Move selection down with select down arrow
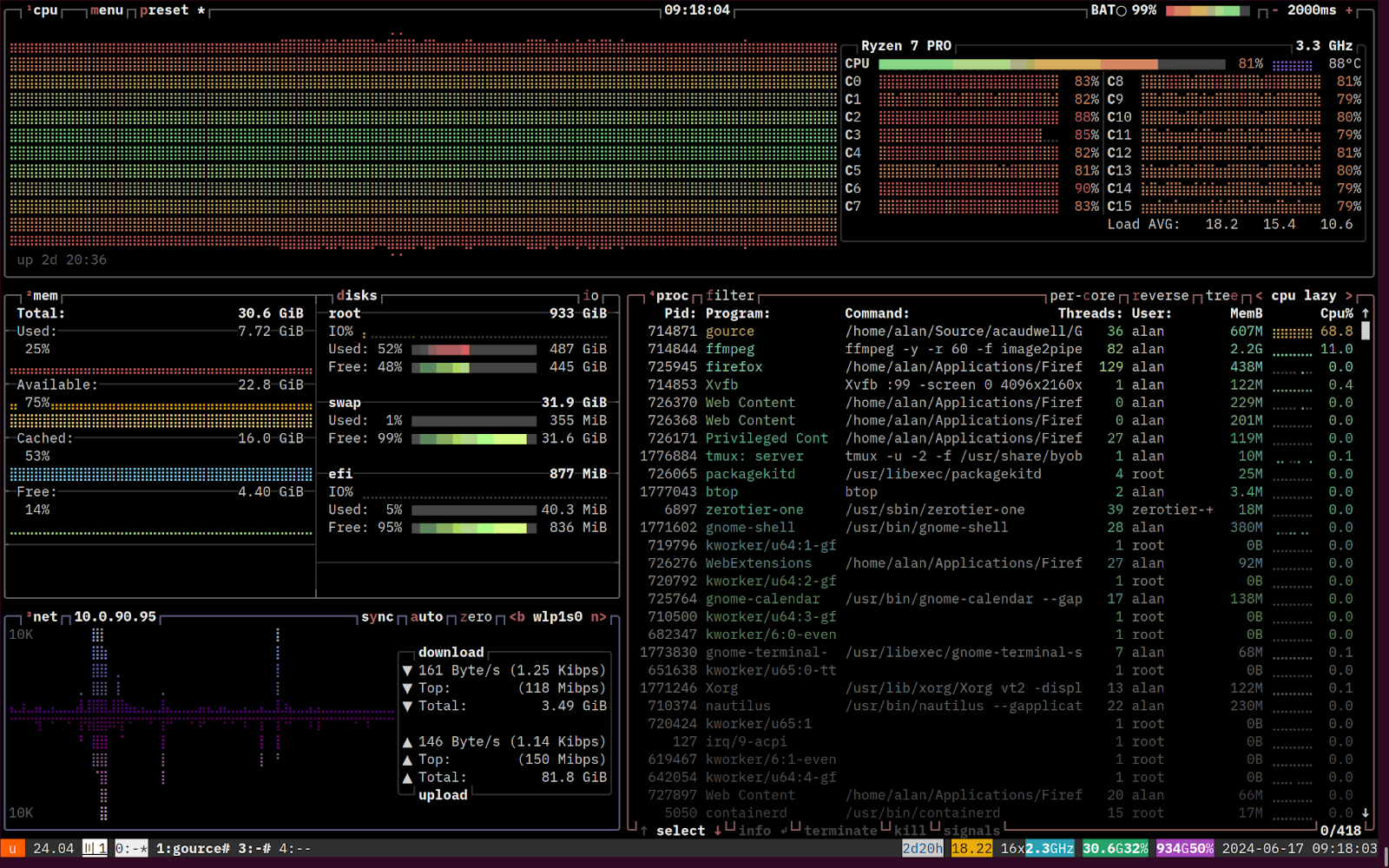 pyautogui.click(x=718, y=831)
